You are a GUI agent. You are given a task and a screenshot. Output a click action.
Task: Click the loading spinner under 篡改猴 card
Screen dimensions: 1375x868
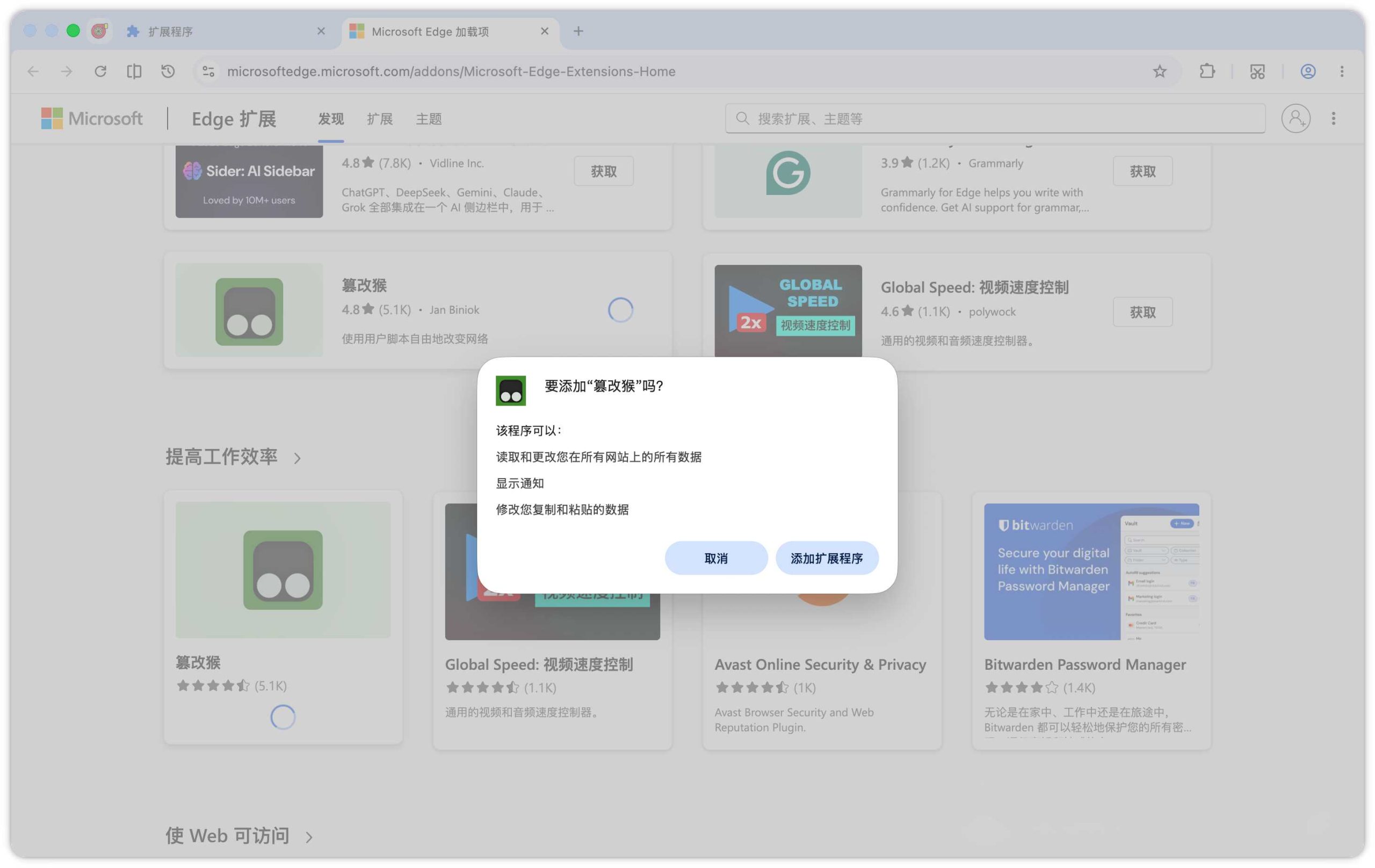click(x=283, y=717)
